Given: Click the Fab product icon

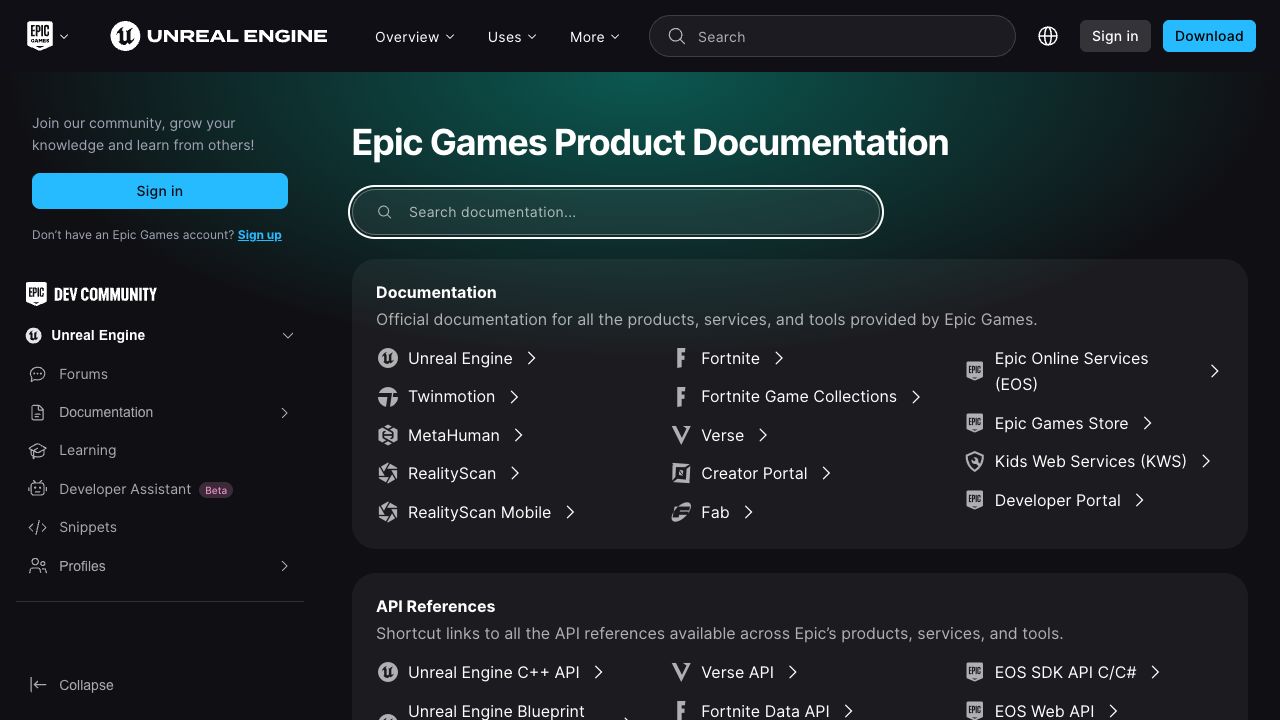Looking at the screenshot, I should (x=681, y=512).
